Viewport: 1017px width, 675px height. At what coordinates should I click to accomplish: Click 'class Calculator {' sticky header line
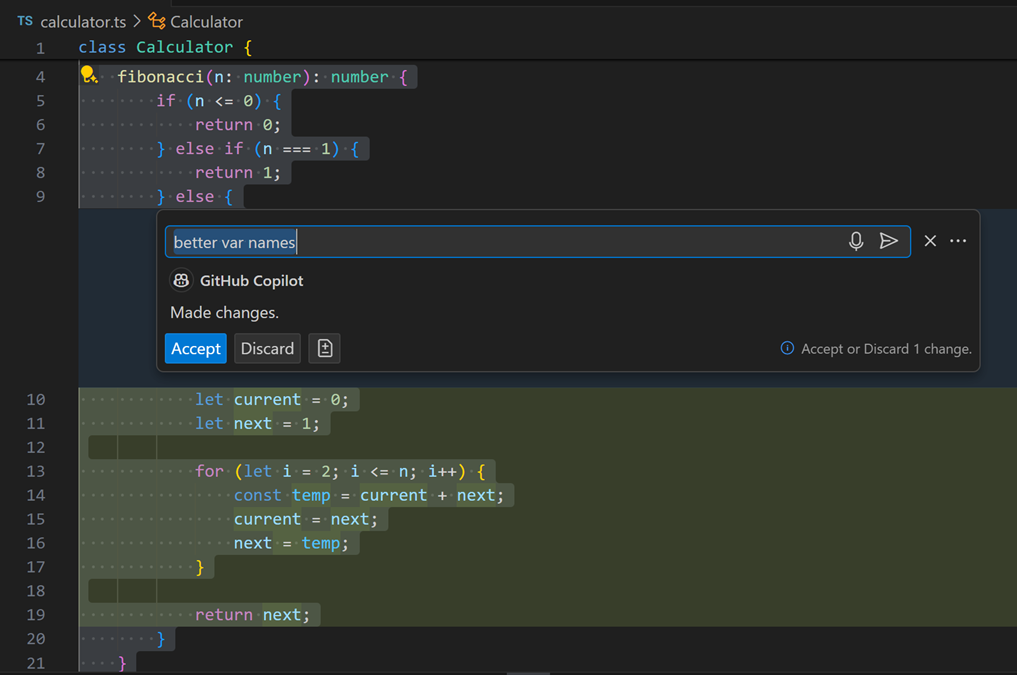[165, 47]
